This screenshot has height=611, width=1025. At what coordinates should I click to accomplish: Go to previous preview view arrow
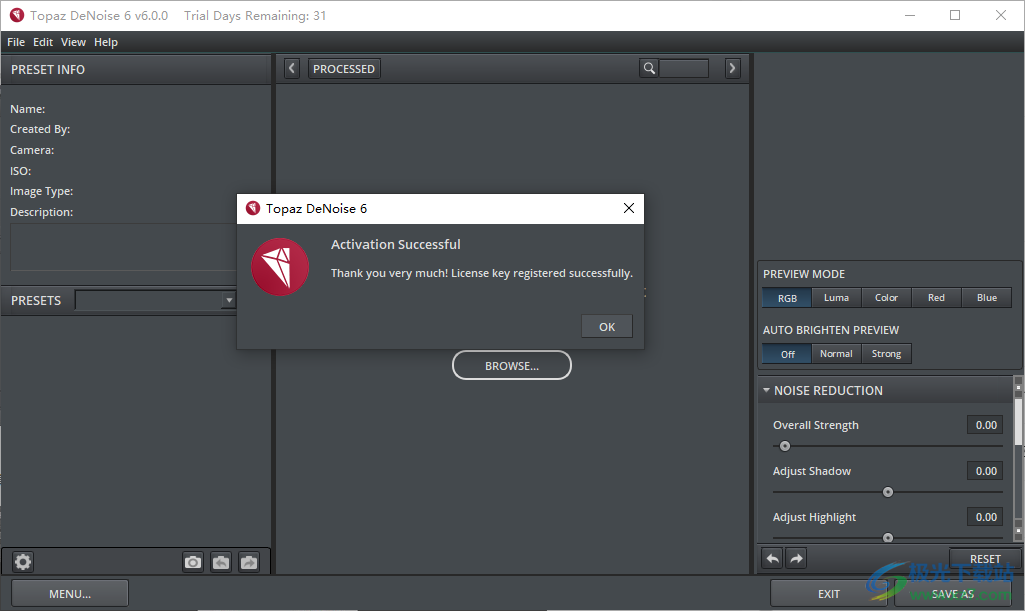(291, 68)
